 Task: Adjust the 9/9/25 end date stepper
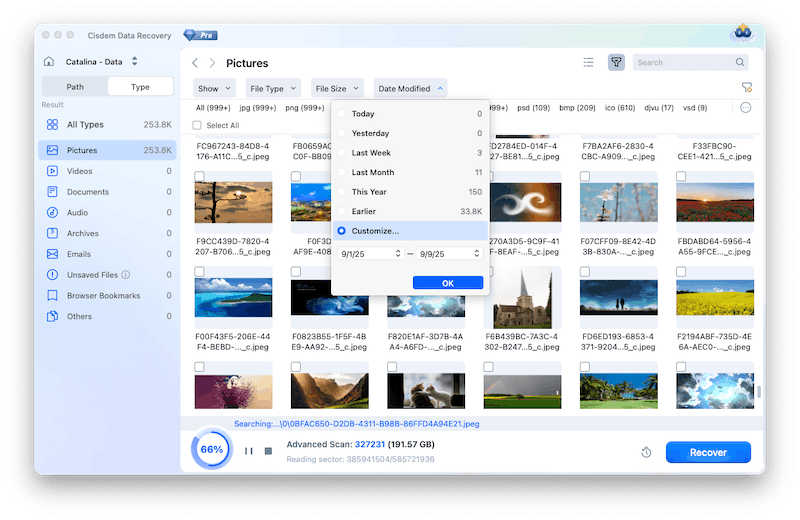477,254
